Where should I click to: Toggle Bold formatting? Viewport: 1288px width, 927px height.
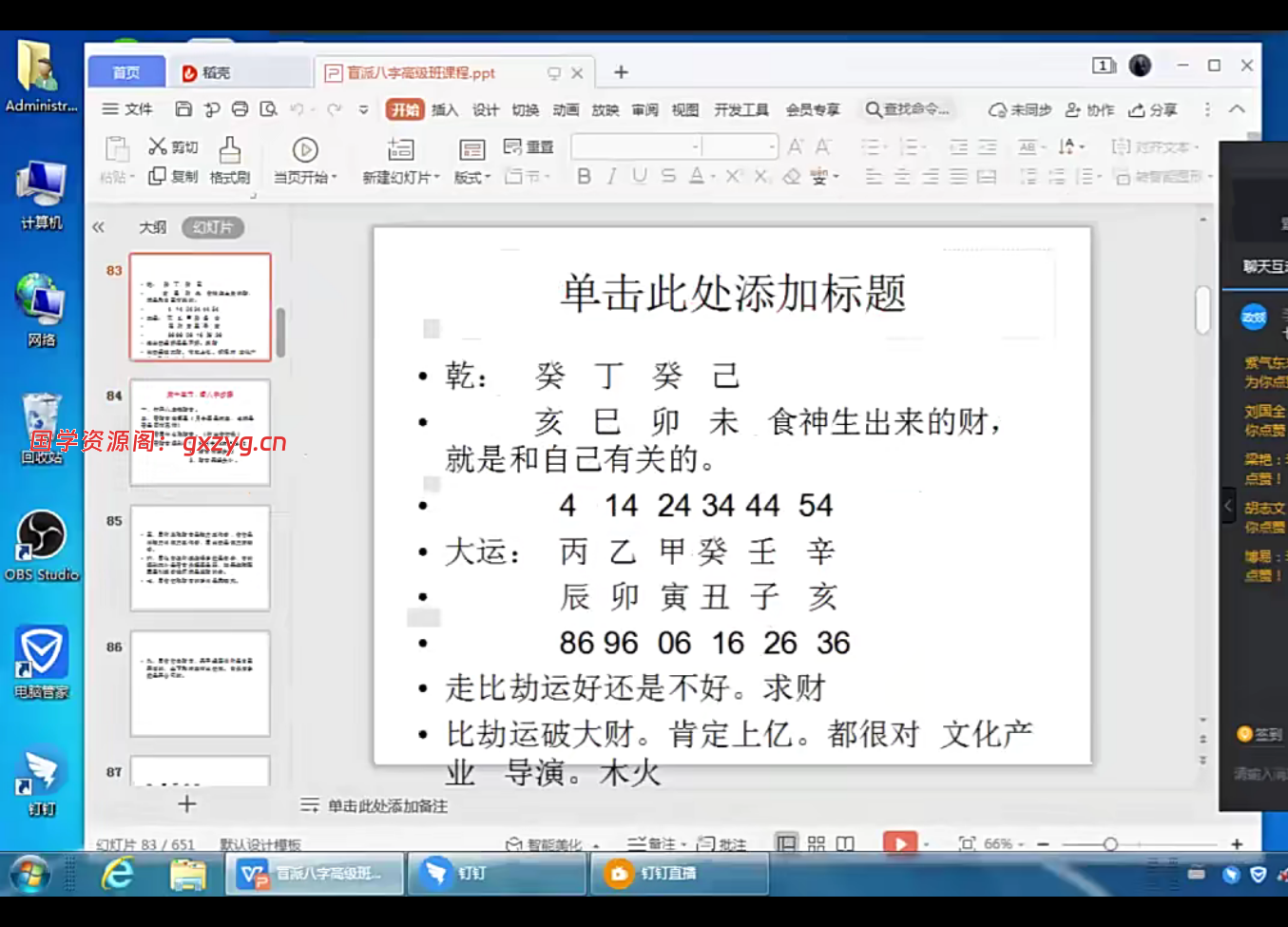pyautogui.click(x=584, y=176)
